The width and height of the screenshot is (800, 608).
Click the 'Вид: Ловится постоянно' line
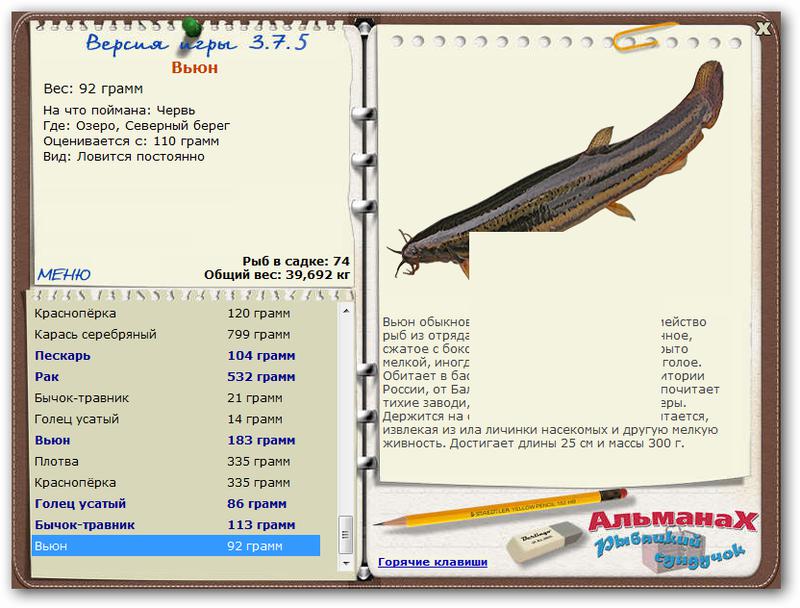[x=123, y=157]
